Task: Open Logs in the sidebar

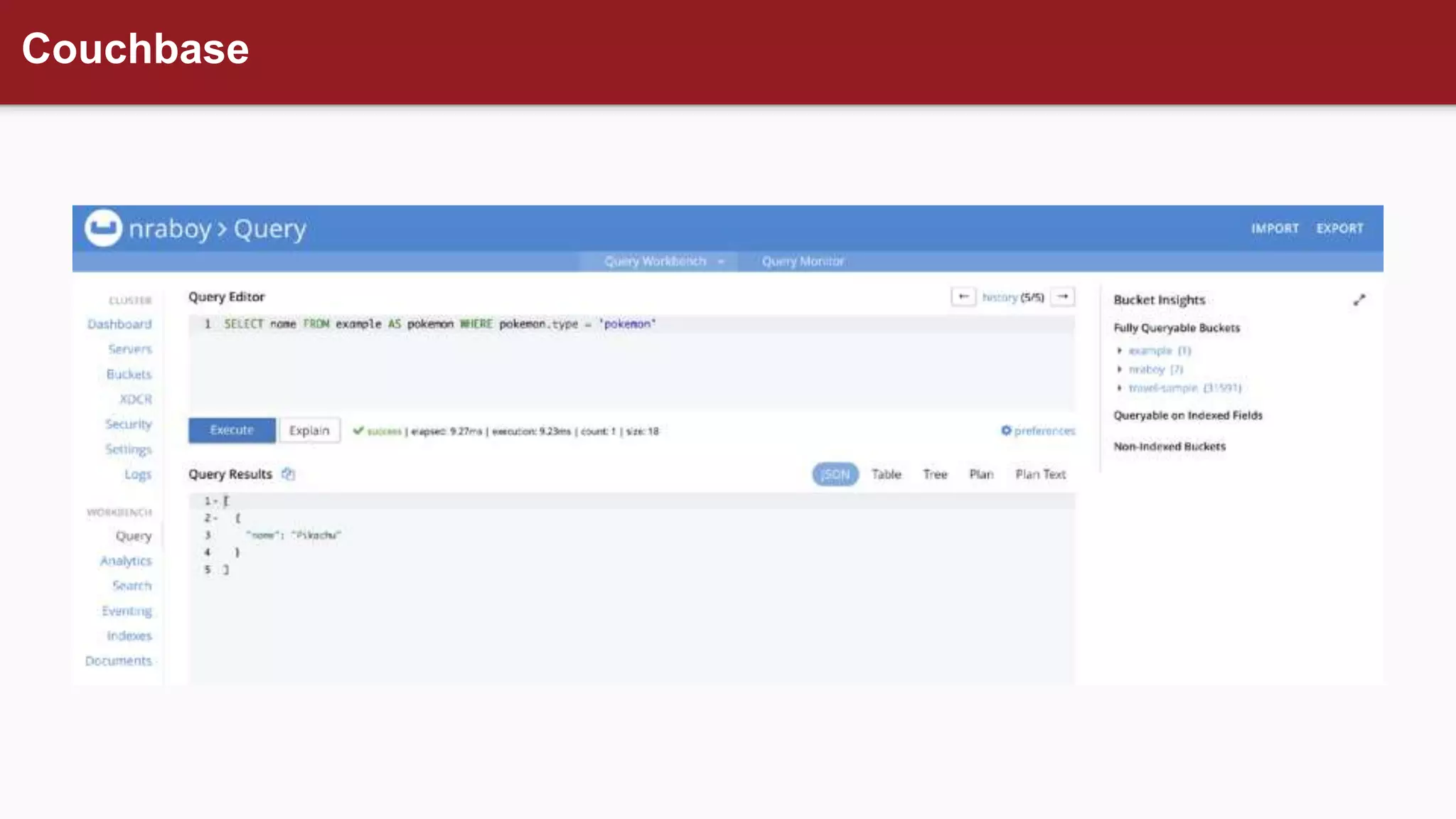Action: (138, 474)
